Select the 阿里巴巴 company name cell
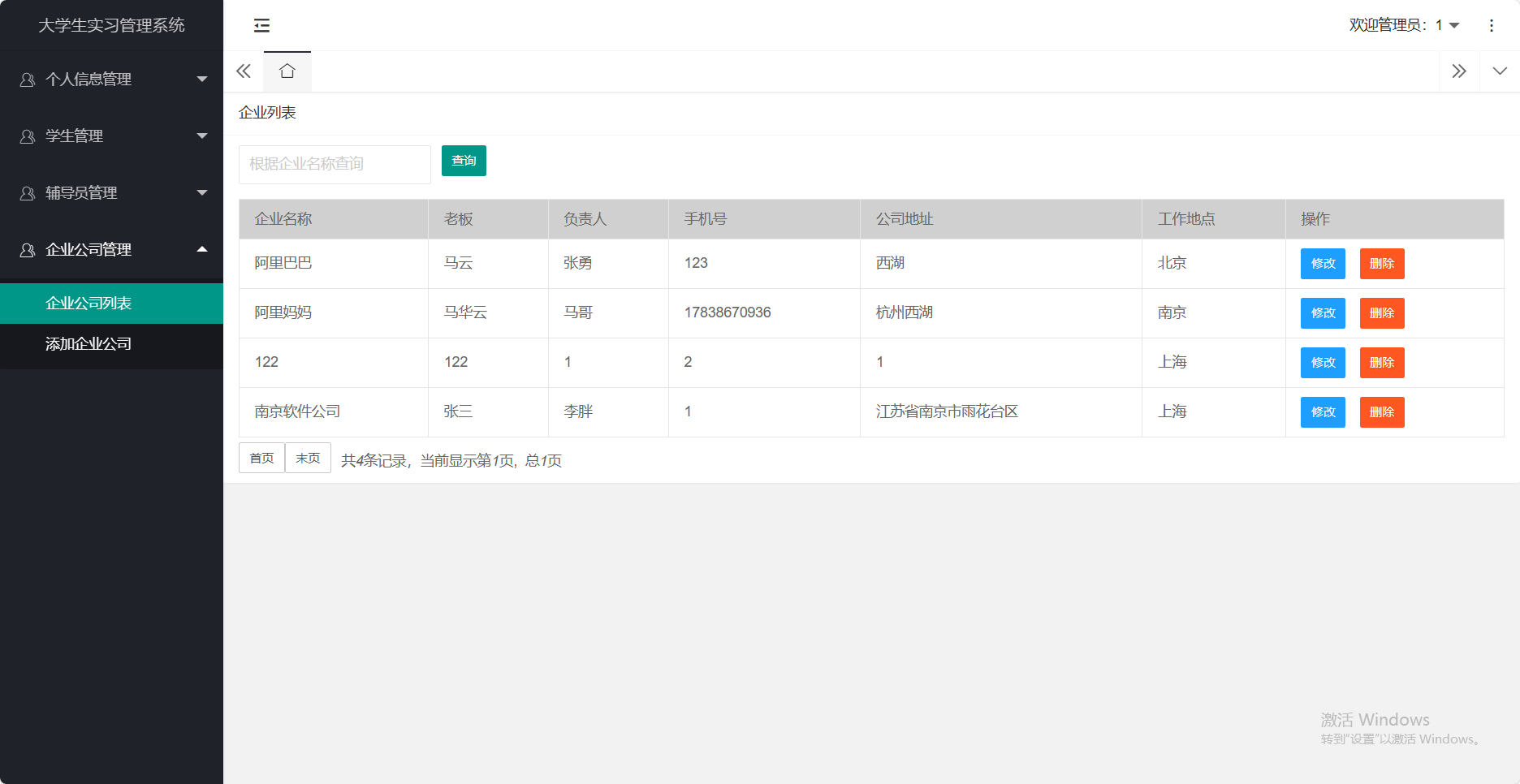Image resolution: width=1520 pixels, height=784 pixels. [x=334, y=264]
